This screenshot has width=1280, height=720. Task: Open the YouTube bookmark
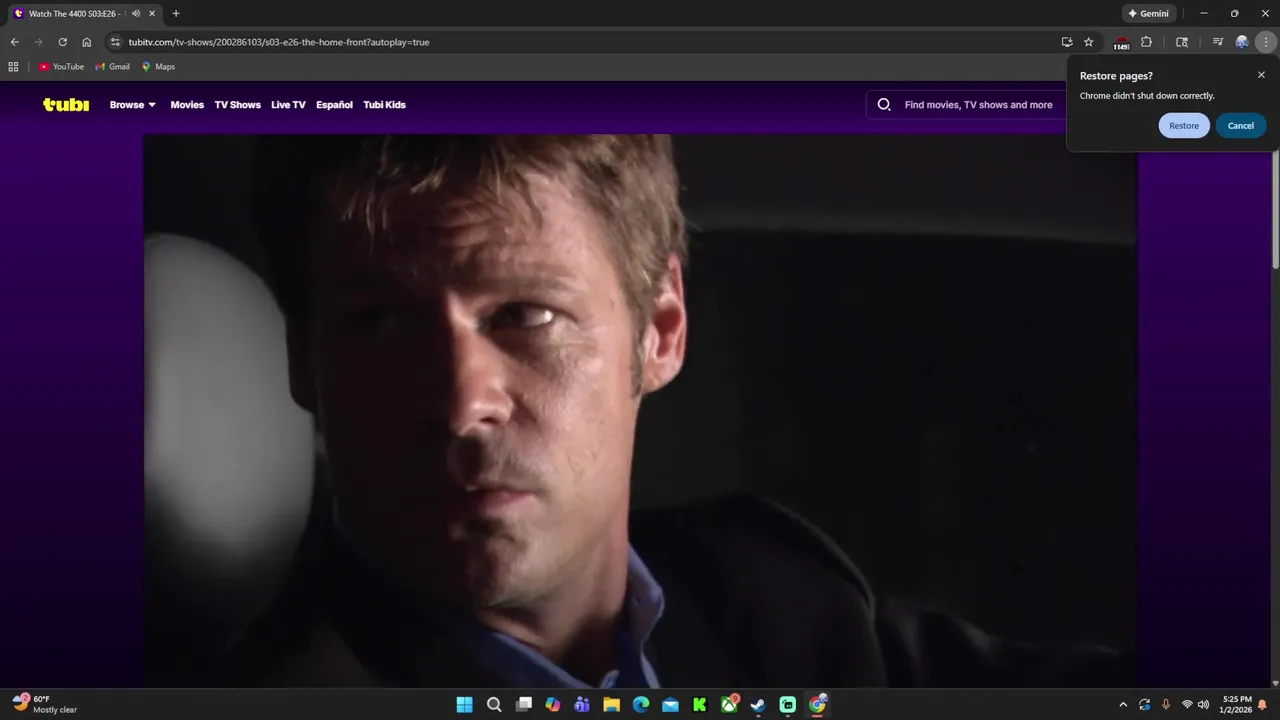[62, 67]
